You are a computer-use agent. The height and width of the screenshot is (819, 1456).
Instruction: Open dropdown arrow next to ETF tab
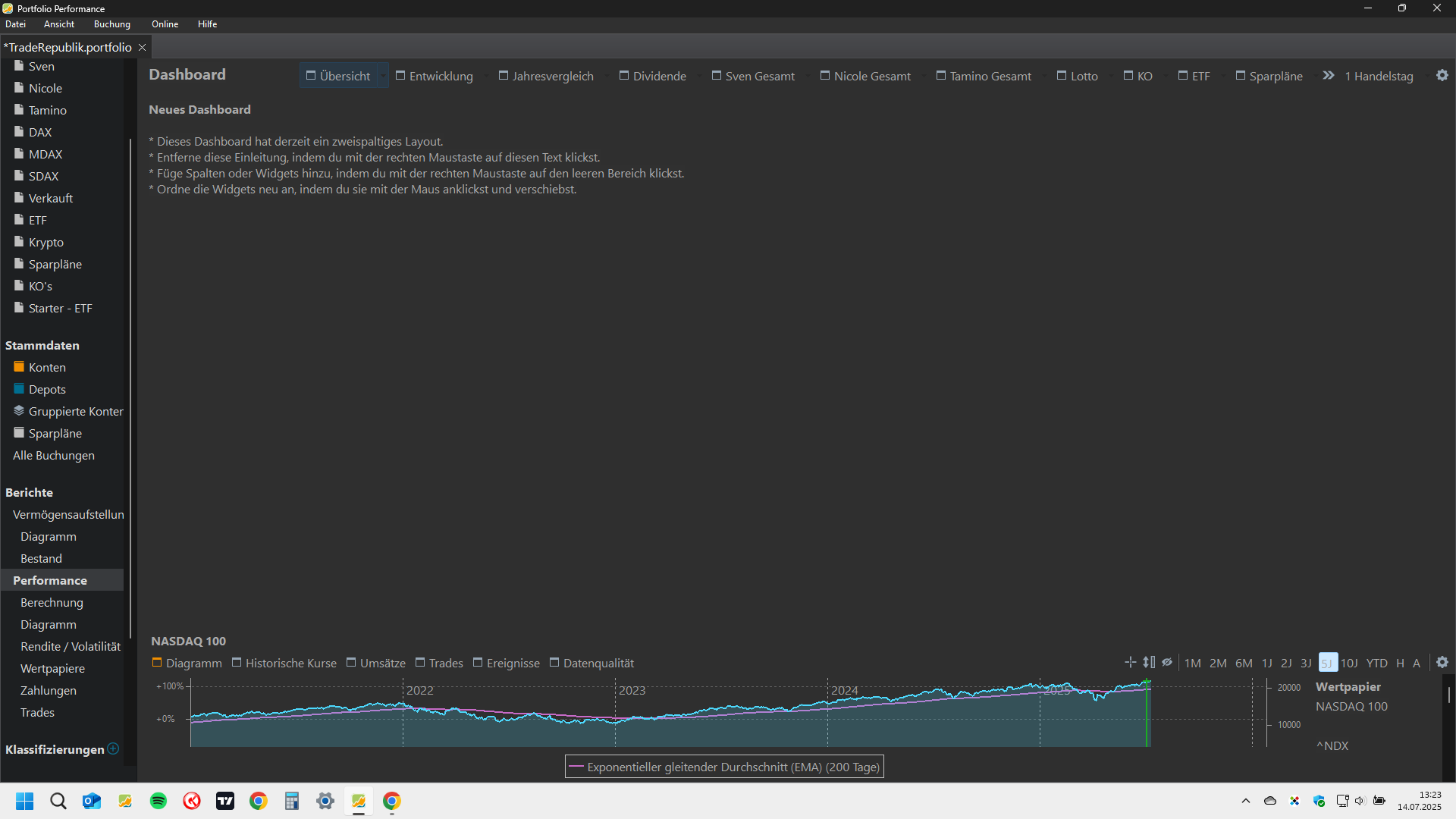point(1222,76)
